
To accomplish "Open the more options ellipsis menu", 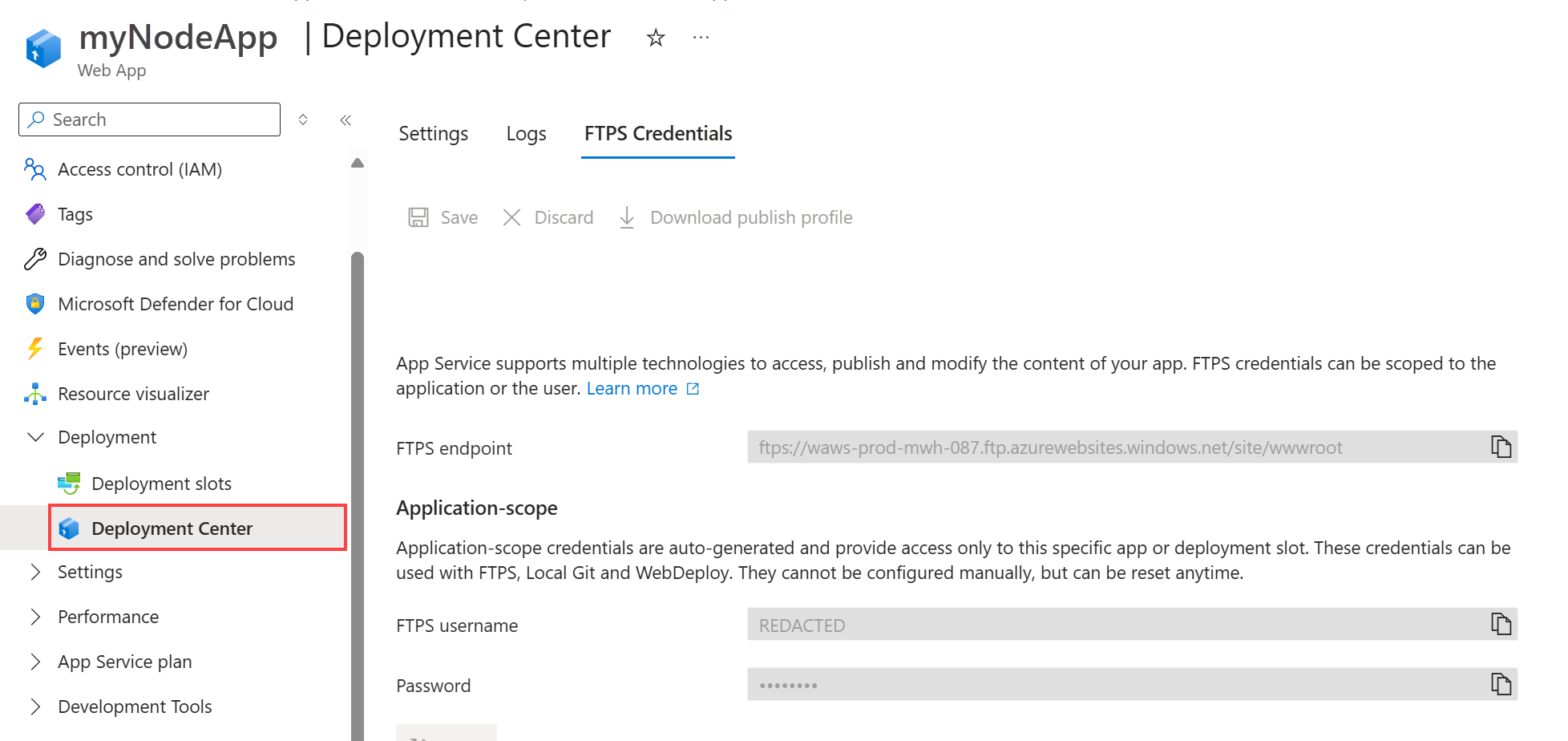I will coord(701,38).
